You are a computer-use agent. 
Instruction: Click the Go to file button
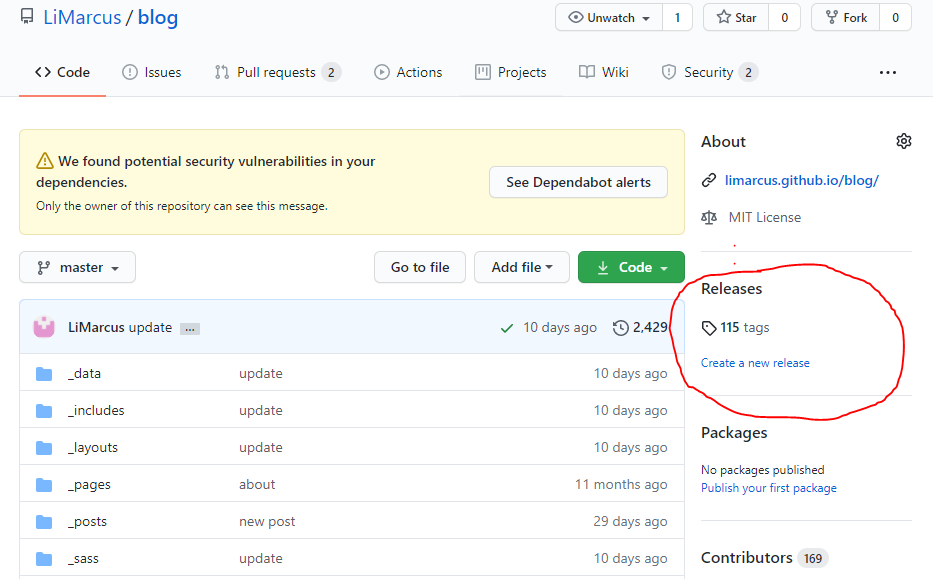[x=420, y=267]
